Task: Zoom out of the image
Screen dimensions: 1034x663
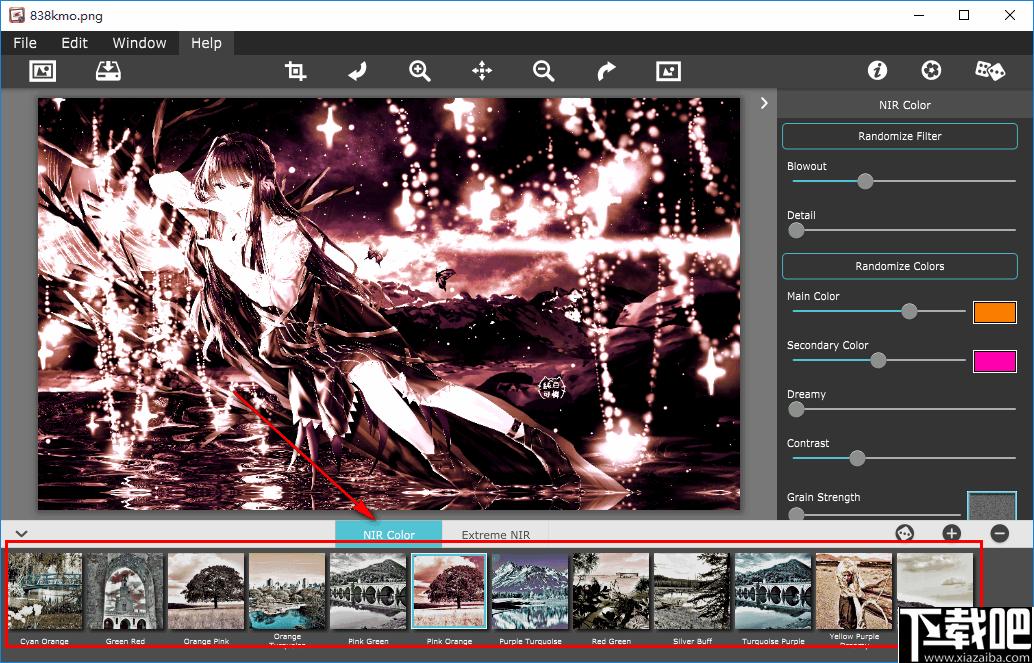Action: pyautogui.click(x=543, y=71)
